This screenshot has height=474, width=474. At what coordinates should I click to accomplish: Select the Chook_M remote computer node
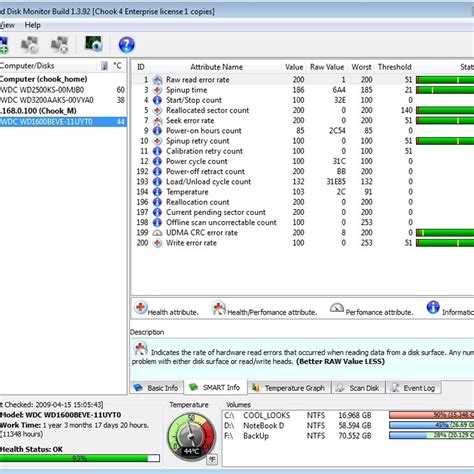pyautogui.click(x=38, y=111)
